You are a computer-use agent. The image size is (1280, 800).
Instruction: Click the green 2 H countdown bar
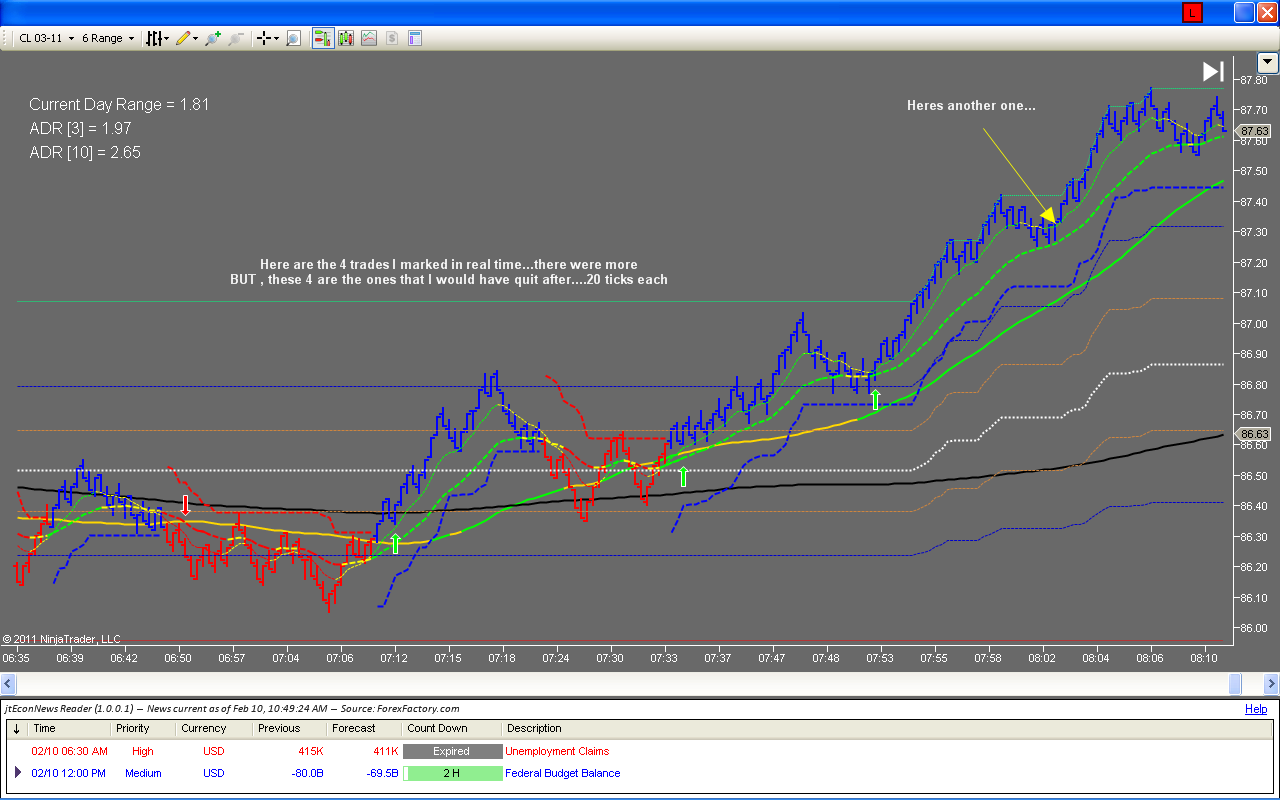coord(452,773)
